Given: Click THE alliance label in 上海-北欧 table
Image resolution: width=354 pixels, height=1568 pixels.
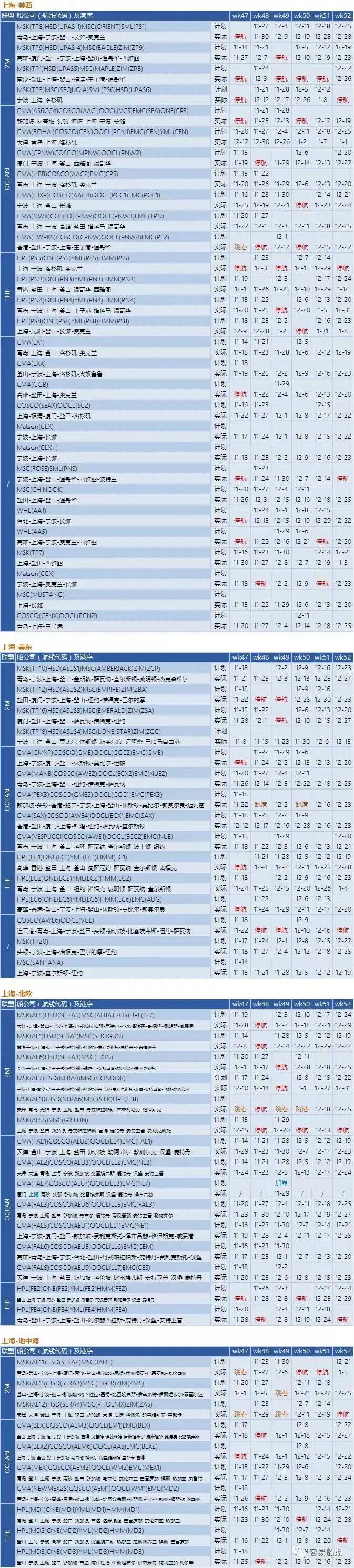Looking at the screenshot, I should 7,1304.
